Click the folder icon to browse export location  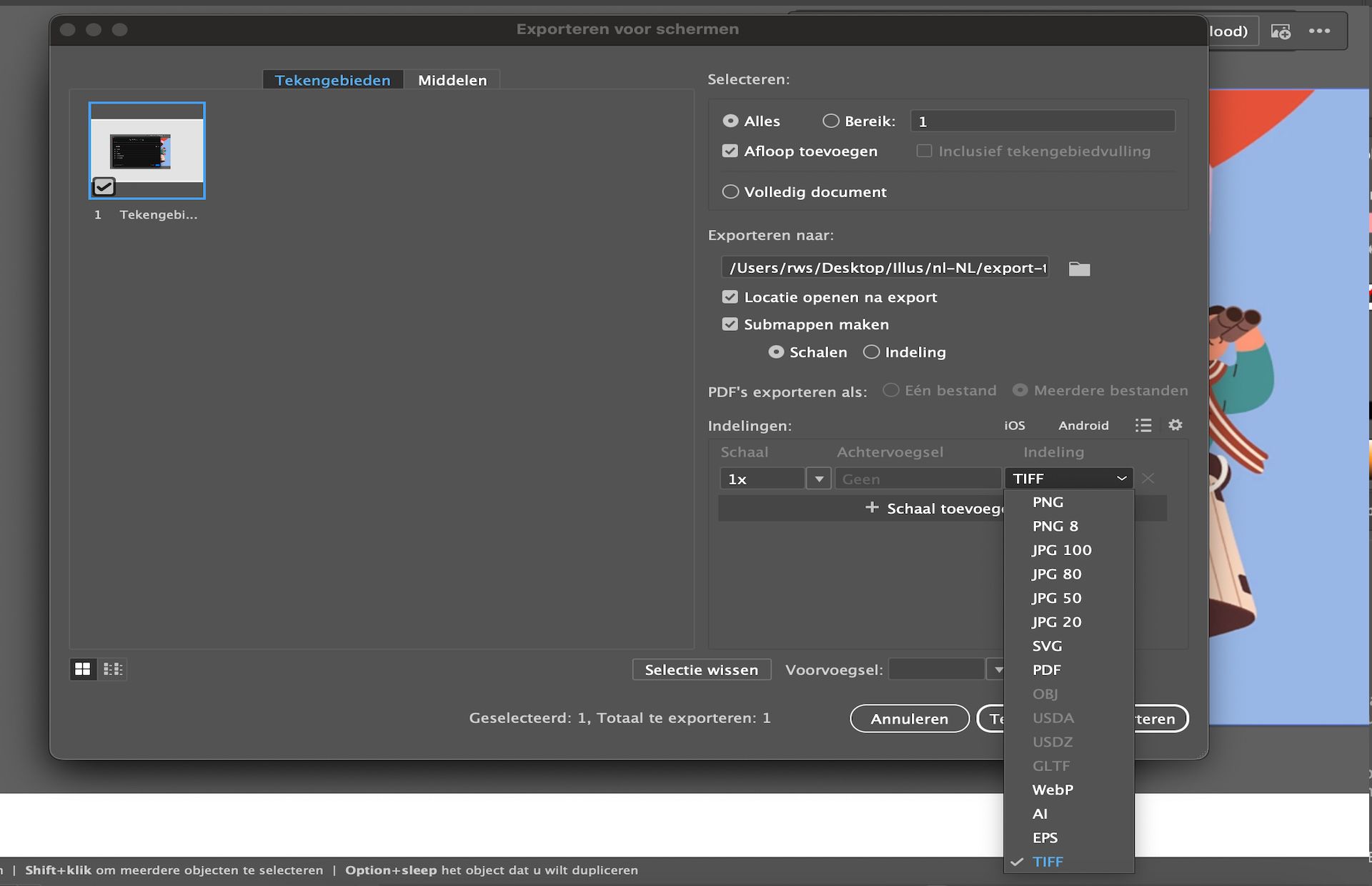[x=1079, y=269]
